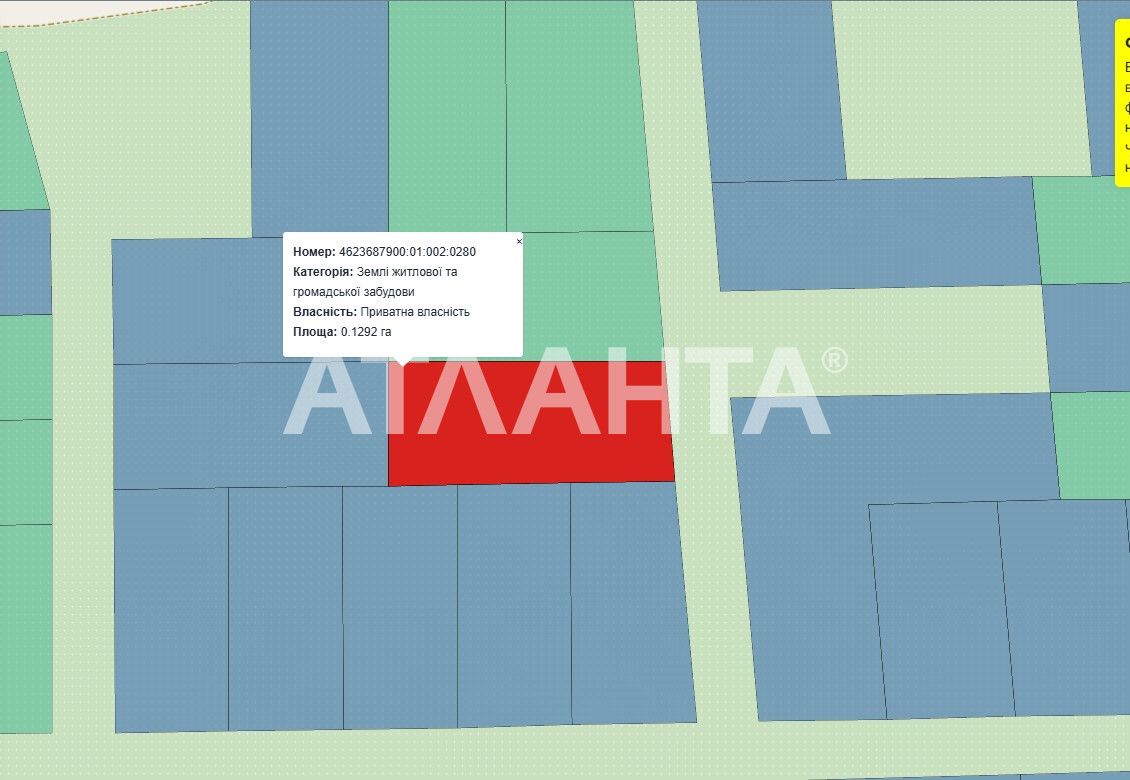Select the second blue parcel in bottom row

point(285,608)
